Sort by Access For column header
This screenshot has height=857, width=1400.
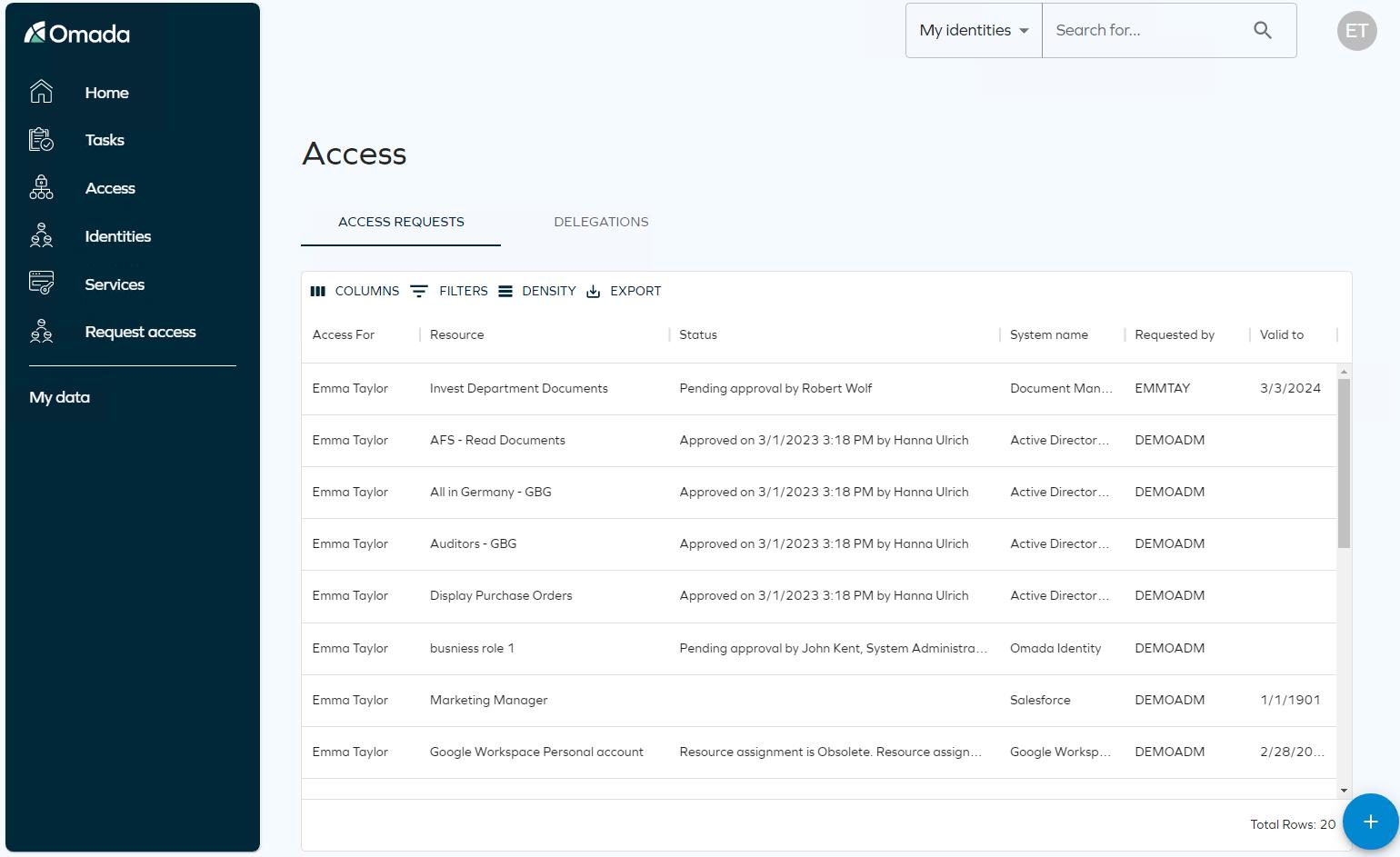click(344, 334)
